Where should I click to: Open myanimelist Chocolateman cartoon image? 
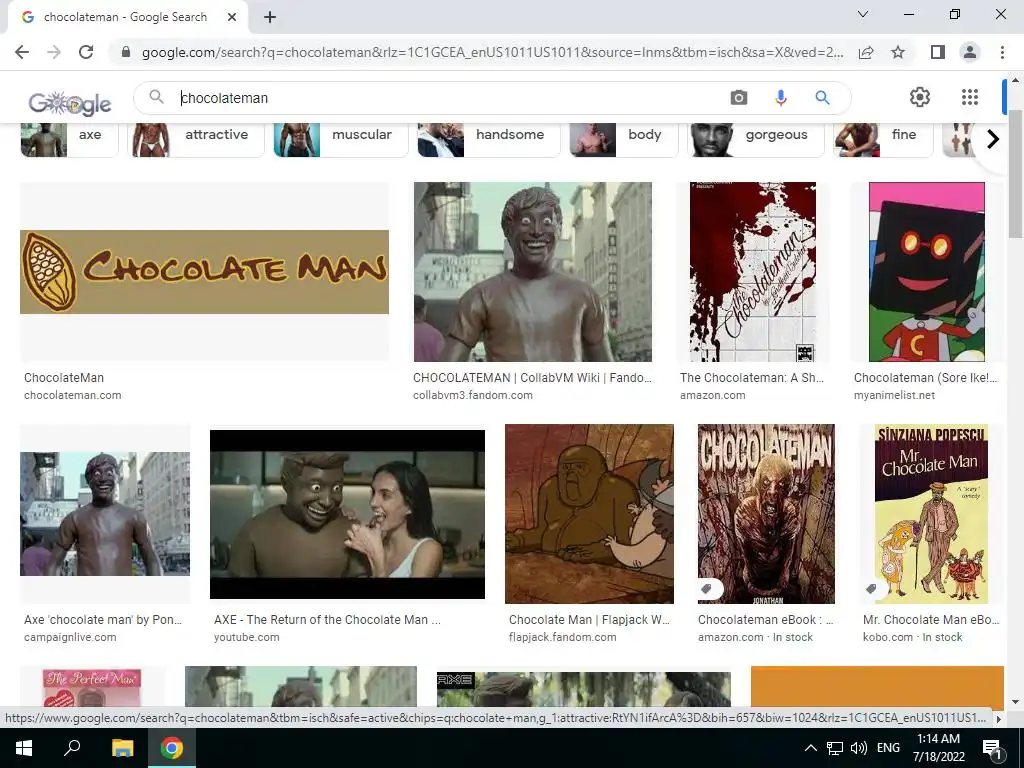click(x=926, y=272)
